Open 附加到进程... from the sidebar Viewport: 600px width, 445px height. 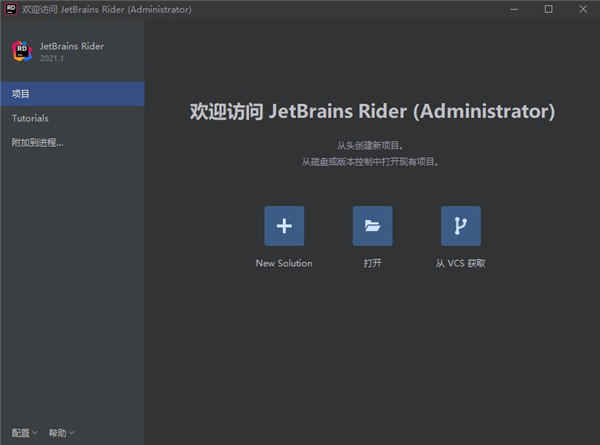38,143
